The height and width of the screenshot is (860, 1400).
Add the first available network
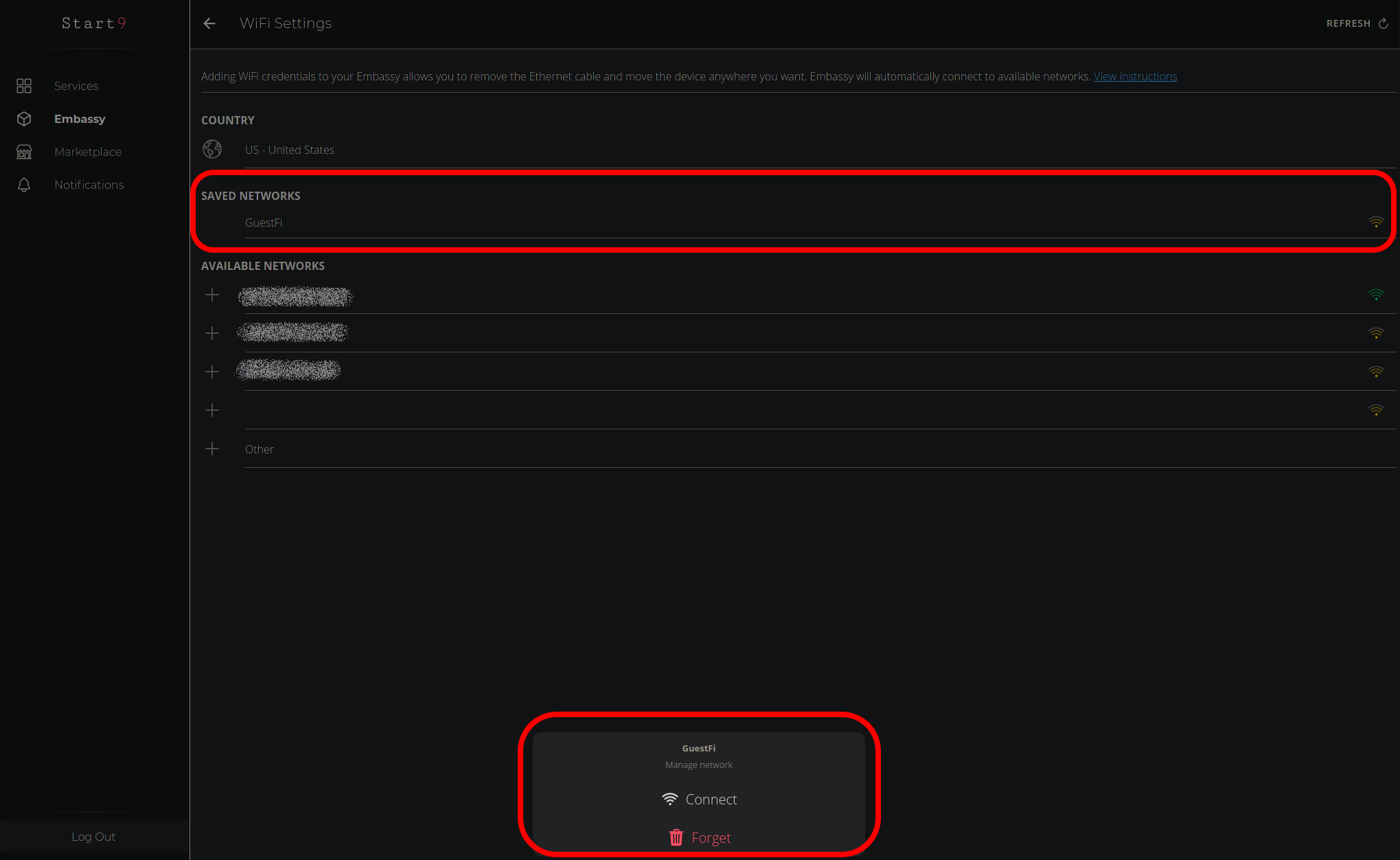(x=212, y=295)
